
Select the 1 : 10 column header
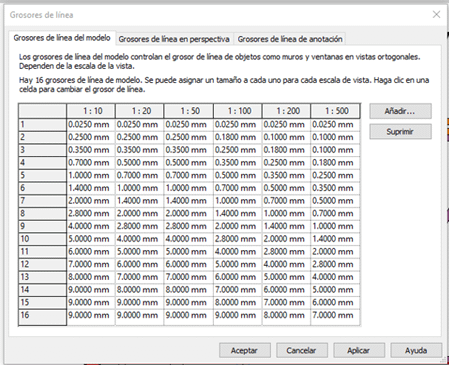pyautogui.click(x=91, y=111)
